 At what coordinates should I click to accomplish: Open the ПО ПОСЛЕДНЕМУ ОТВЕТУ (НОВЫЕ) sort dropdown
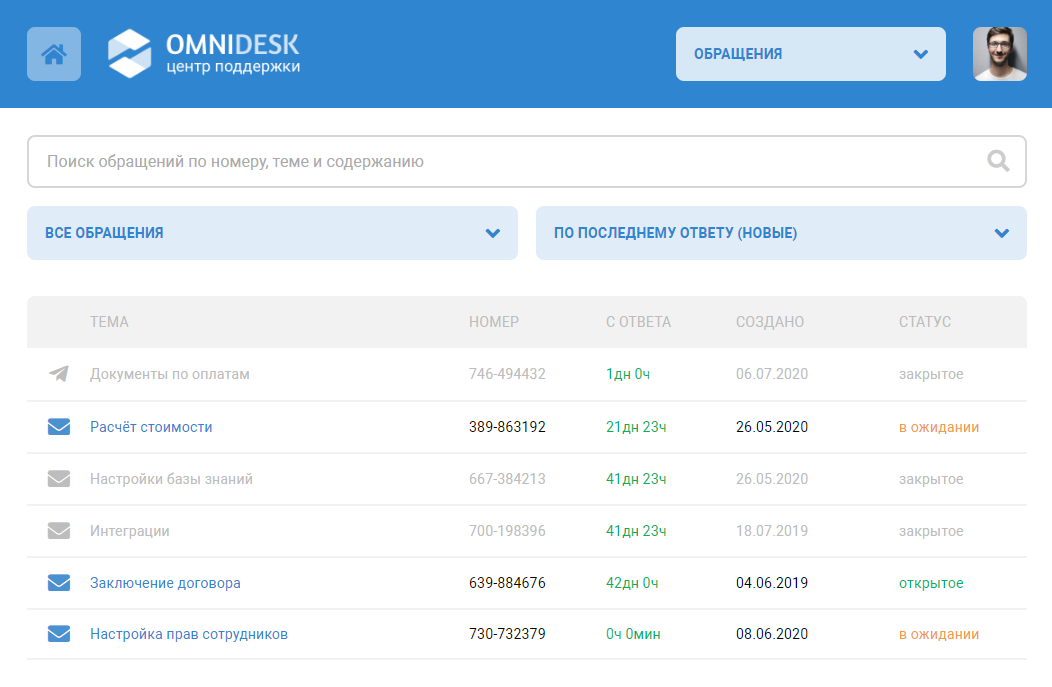(781, 233)
